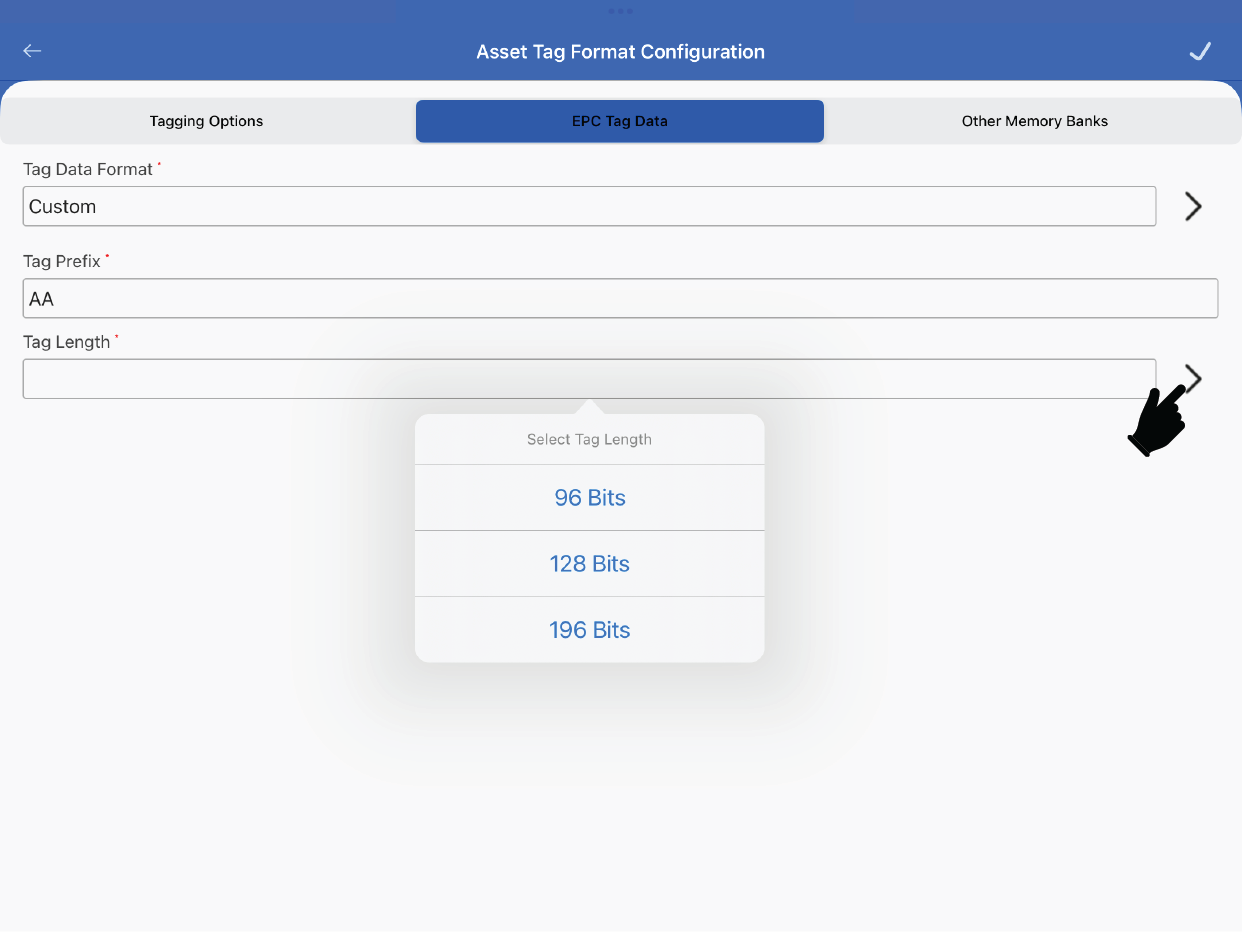Focus the Tag Prefix field containing AA

point(620,298)
